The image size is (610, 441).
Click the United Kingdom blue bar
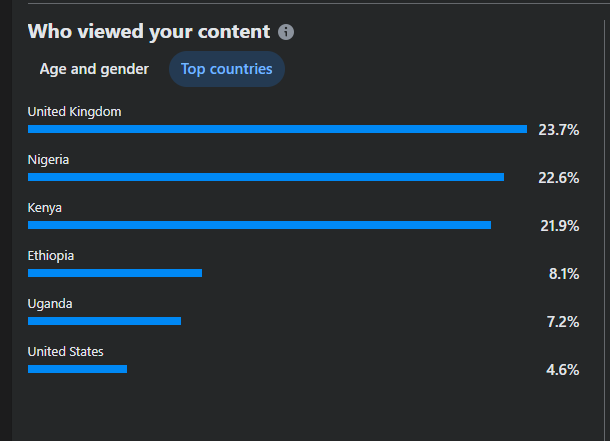277,129
